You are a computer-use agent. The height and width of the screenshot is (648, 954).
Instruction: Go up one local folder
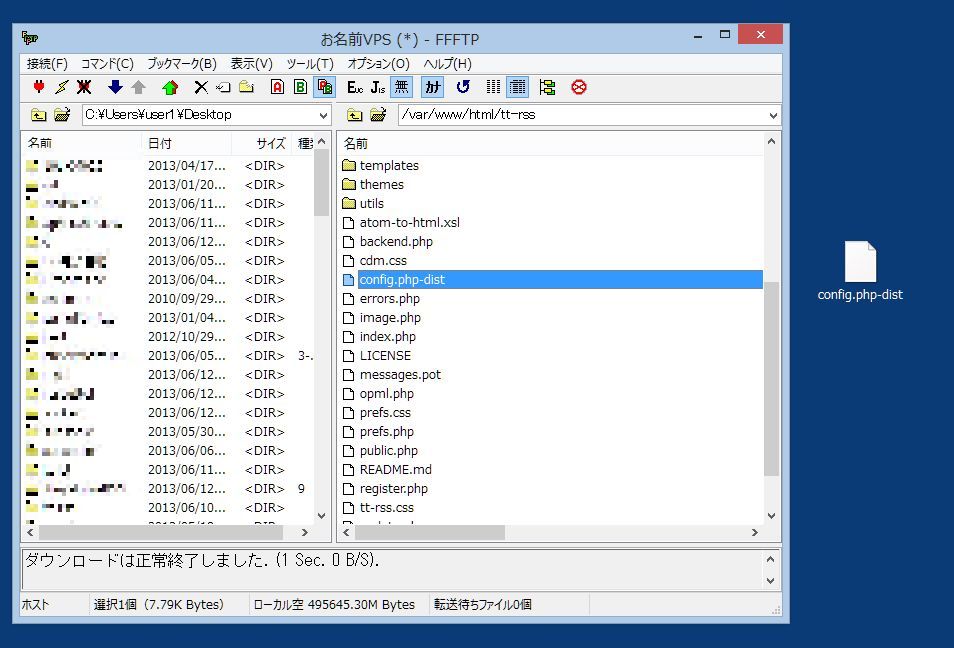(39, 114)
